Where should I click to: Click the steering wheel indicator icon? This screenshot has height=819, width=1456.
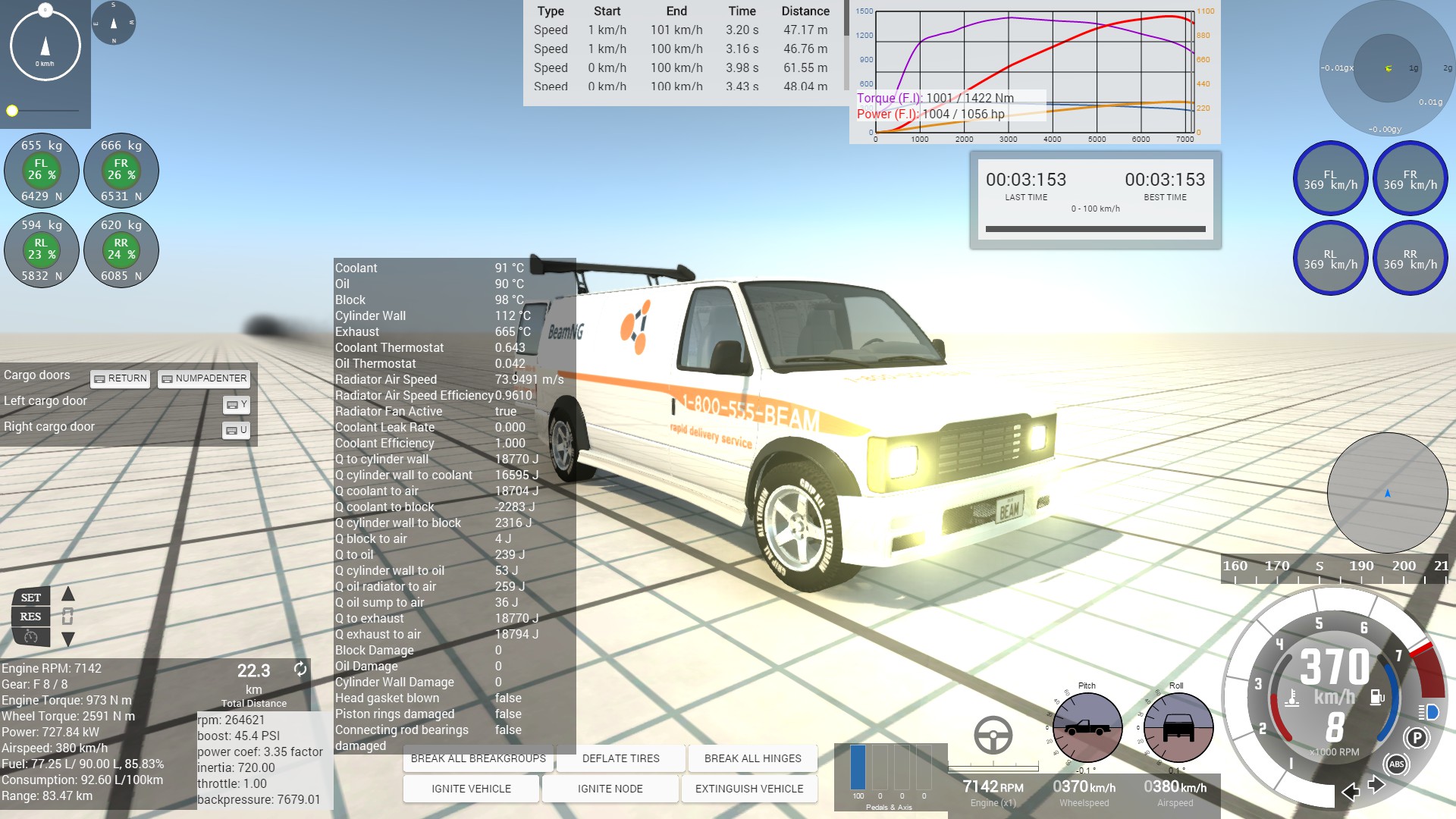(x=993, y=734)
